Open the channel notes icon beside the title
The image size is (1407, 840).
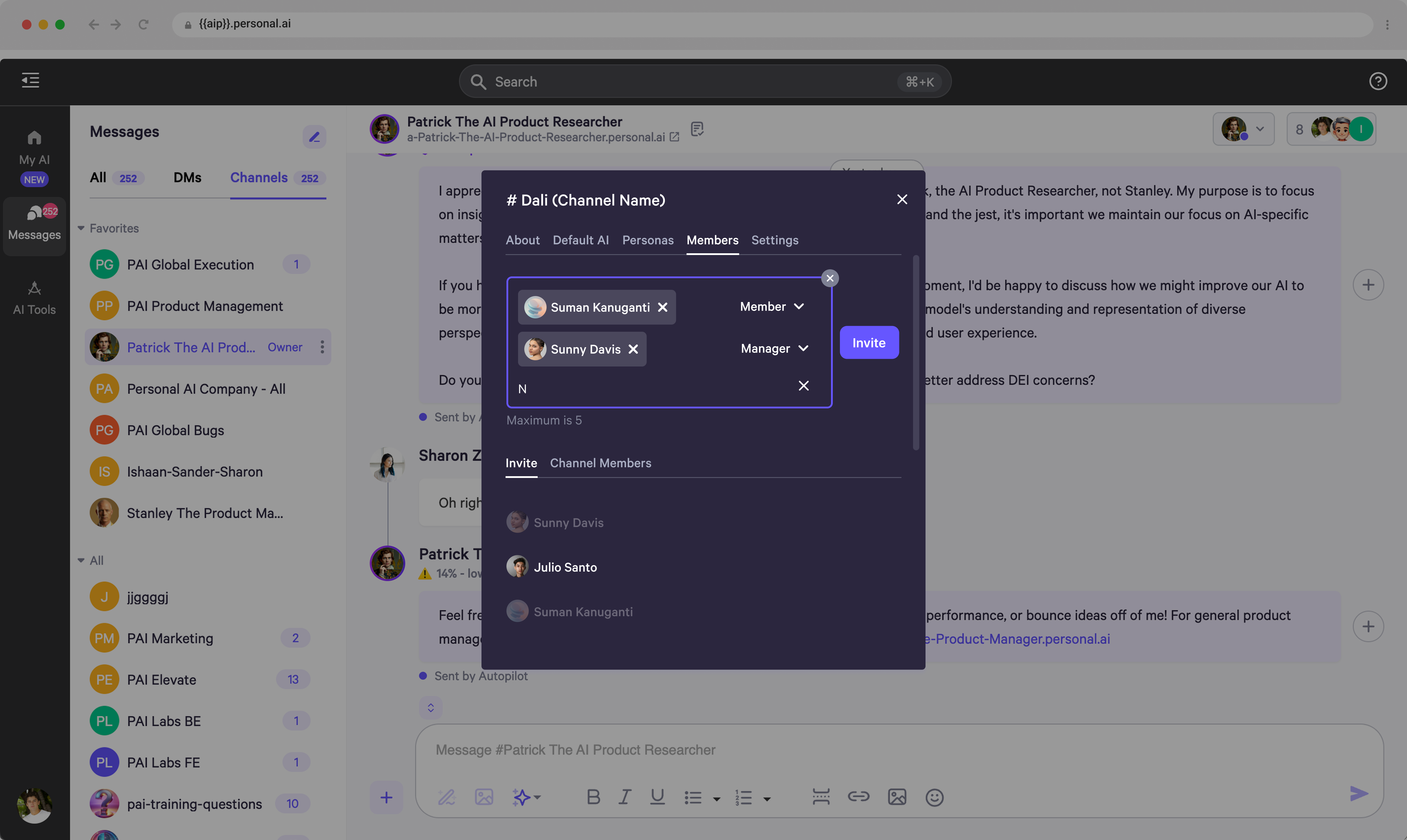697,129
